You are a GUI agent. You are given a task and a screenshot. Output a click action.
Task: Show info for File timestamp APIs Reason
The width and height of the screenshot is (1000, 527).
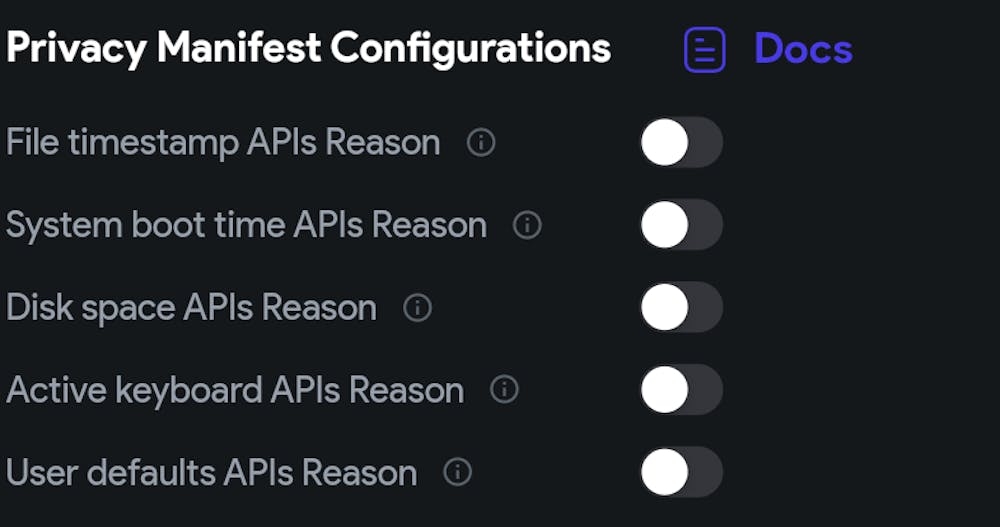tap(481, 143)
